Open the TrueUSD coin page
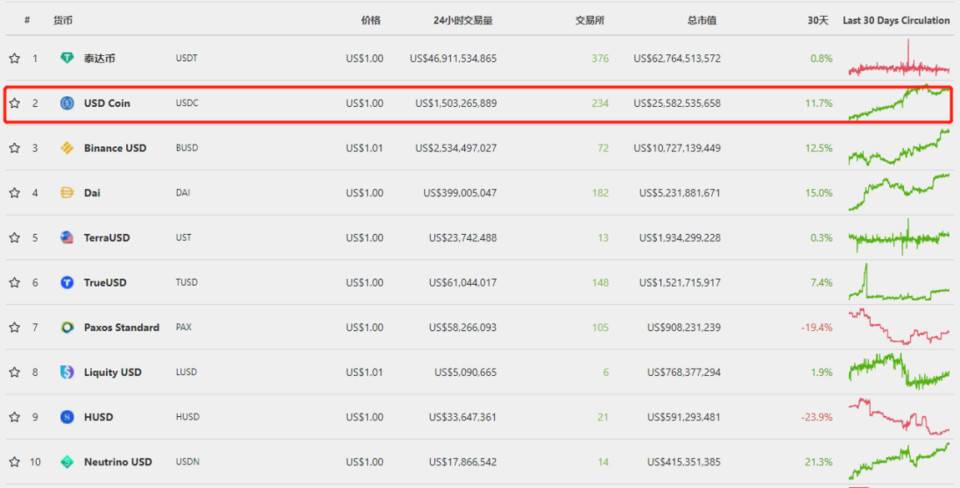 105,282
